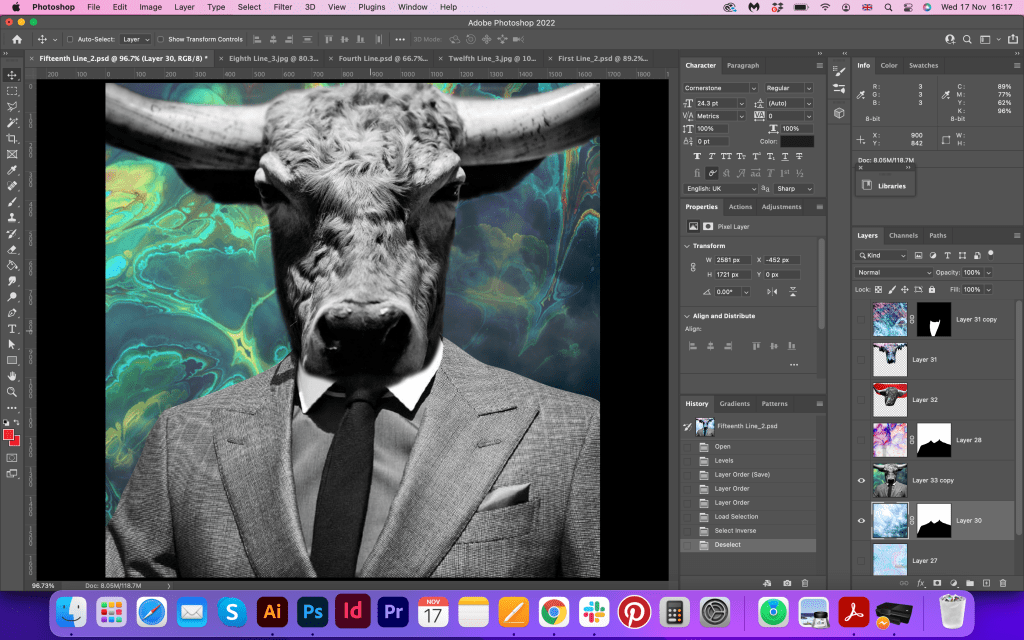Viewport: 1024px width, 640px height.
Task: Click the red foreground color swatch
Action: tap(9, 435)
